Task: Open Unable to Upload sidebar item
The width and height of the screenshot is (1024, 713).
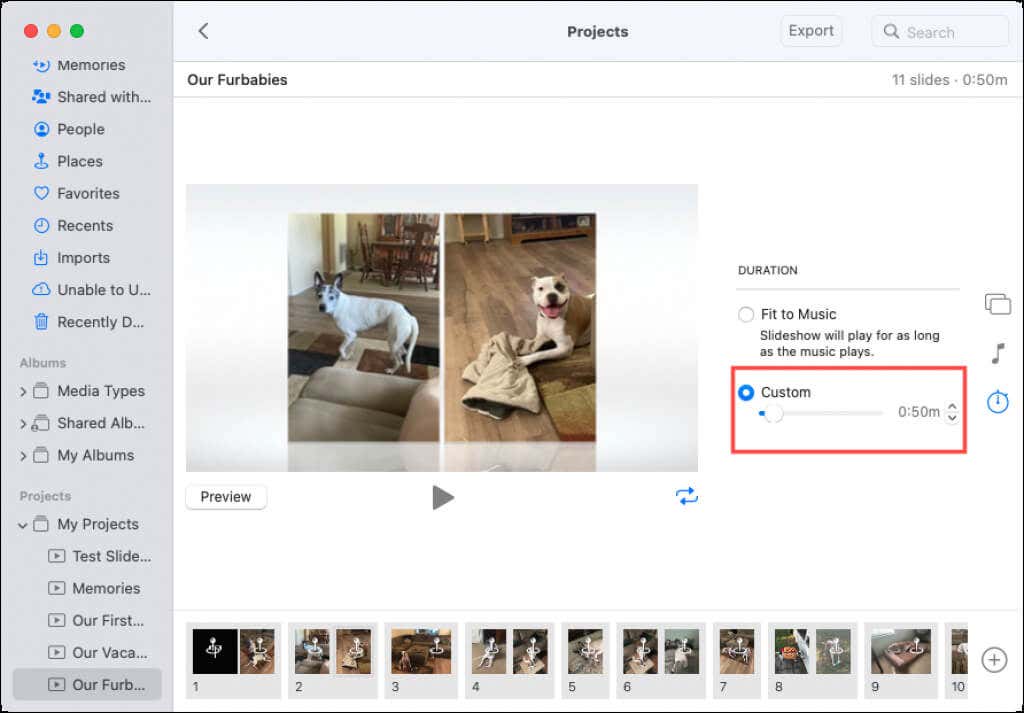Action: [88, 289]
